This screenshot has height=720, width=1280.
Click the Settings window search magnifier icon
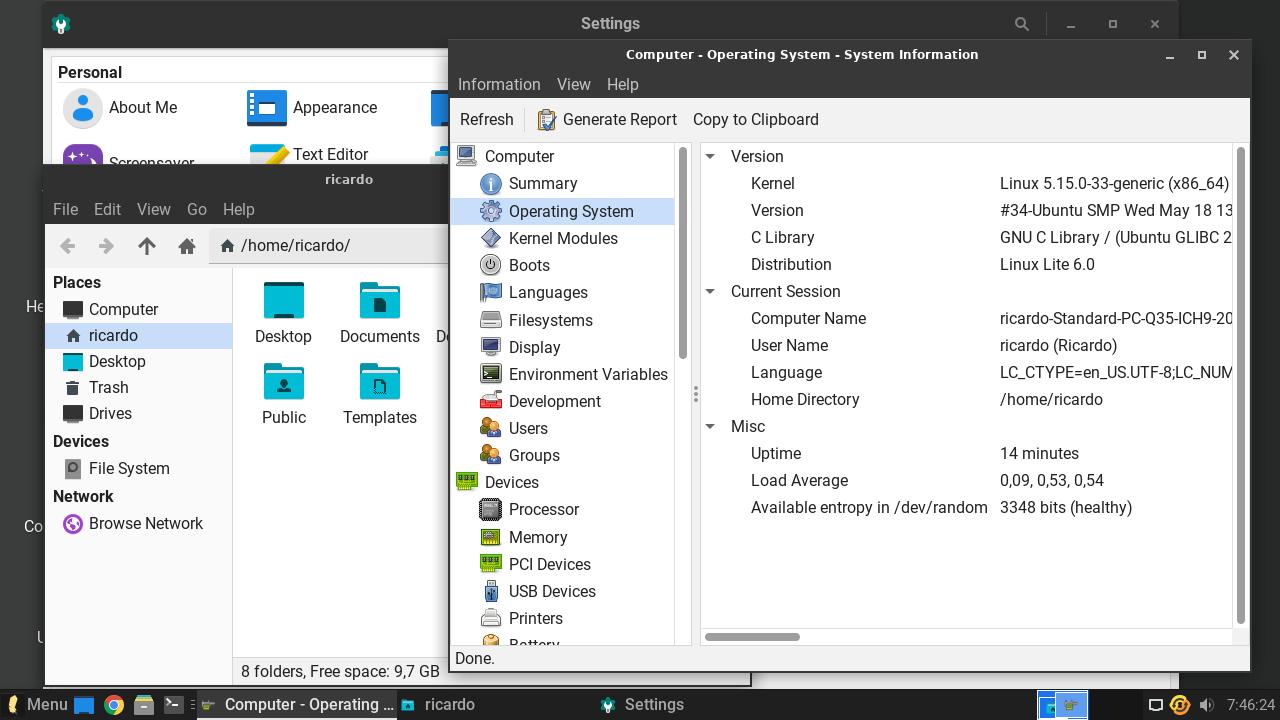[1021, 24]
